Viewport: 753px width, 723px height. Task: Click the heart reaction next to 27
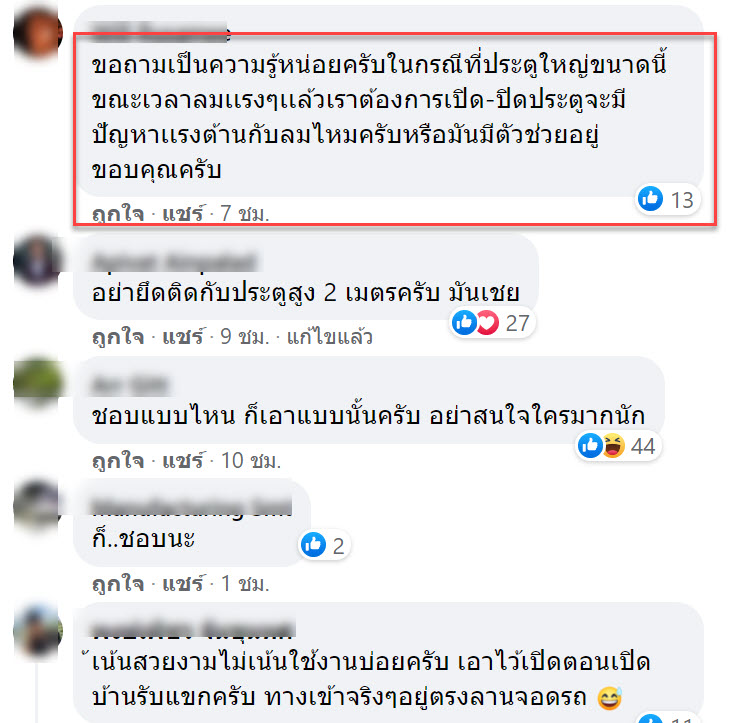coord(487,323)
